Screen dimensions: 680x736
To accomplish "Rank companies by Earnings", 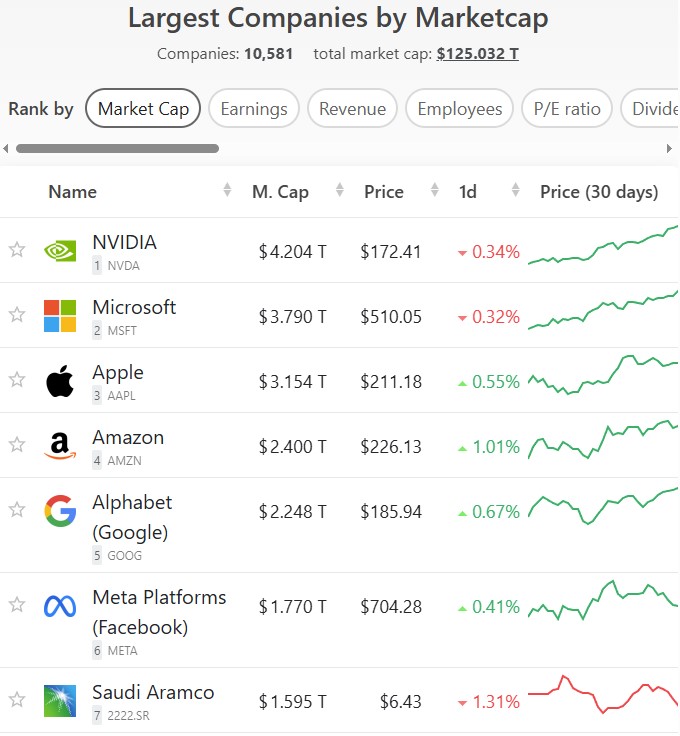I will pyautogui.click(x=254, y=108).
